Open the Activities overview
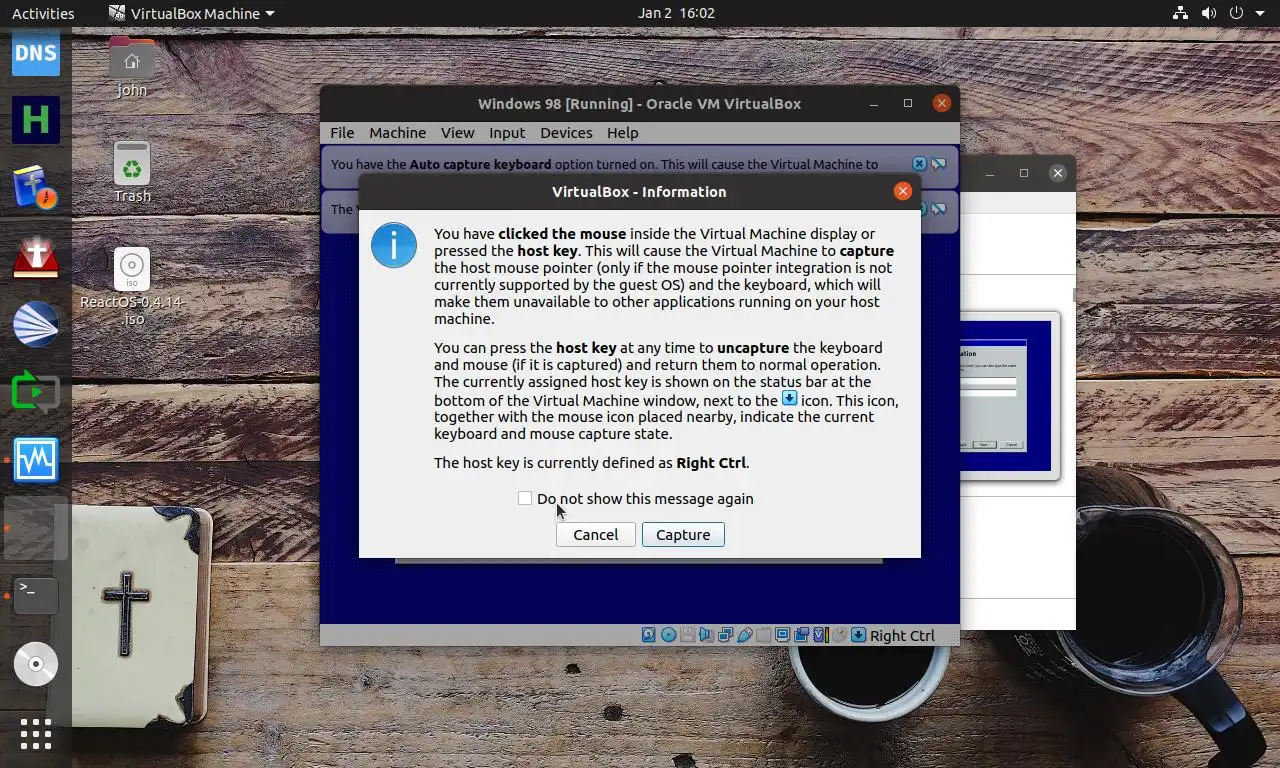 click(x=43, y=13)
